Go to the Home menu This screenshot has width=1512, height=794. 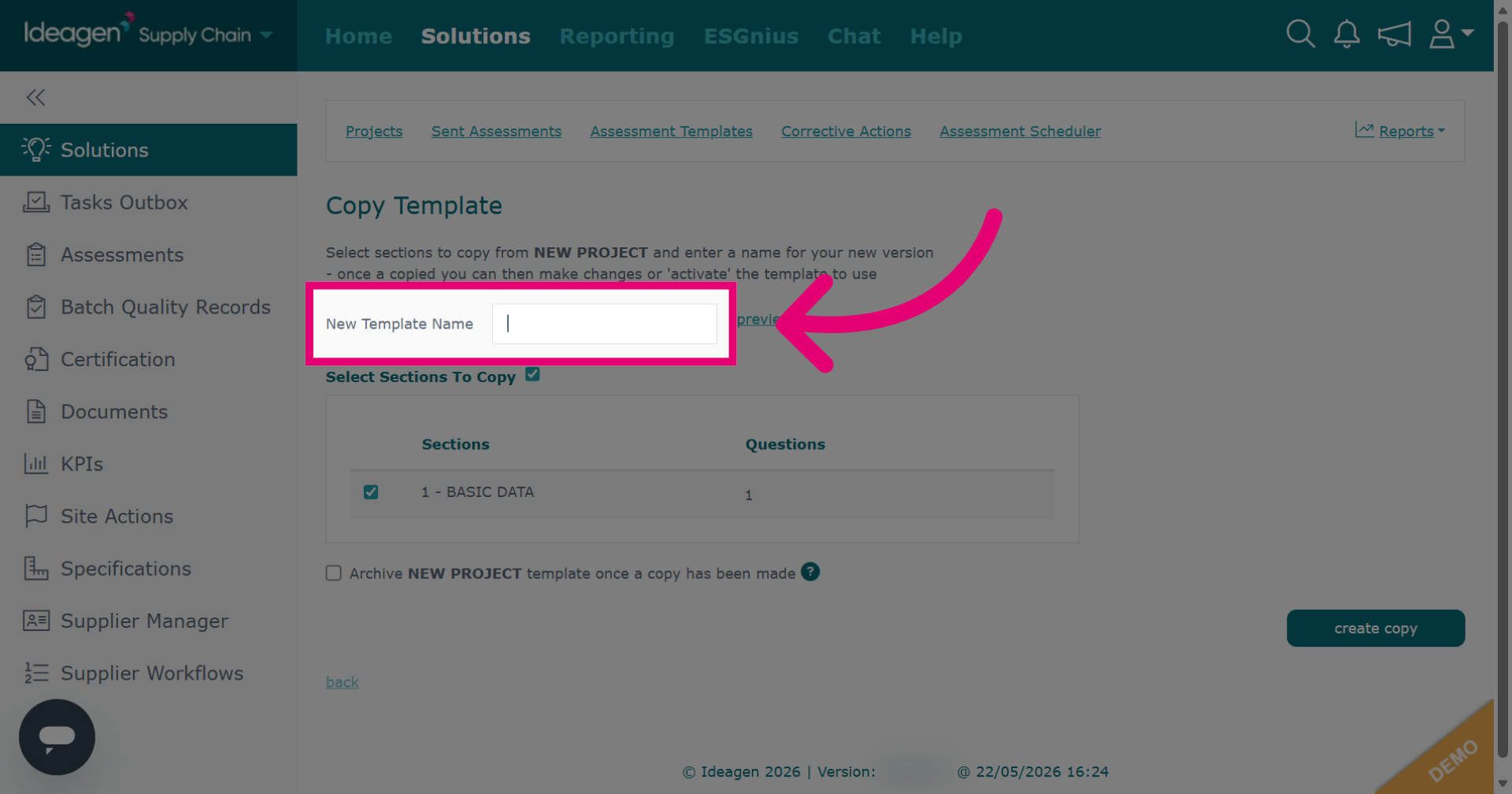358,36
